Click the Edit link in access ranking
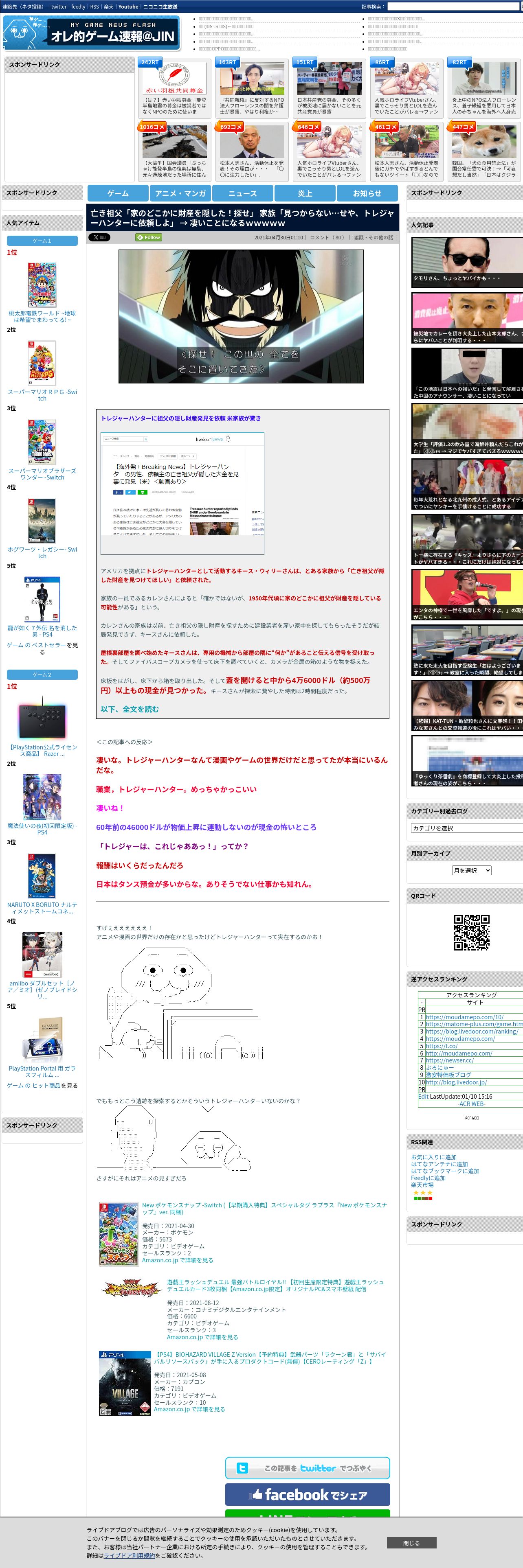 click(423, 1096)
